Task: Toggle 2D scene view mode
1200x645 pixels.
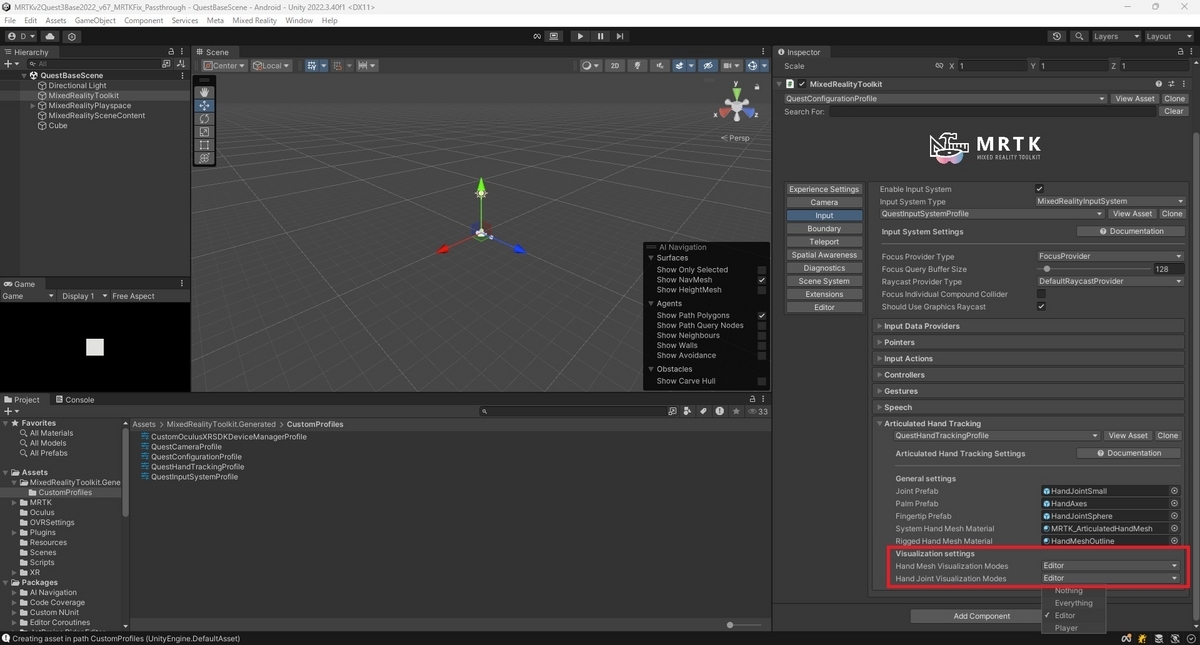Action: tap(615, 66)
